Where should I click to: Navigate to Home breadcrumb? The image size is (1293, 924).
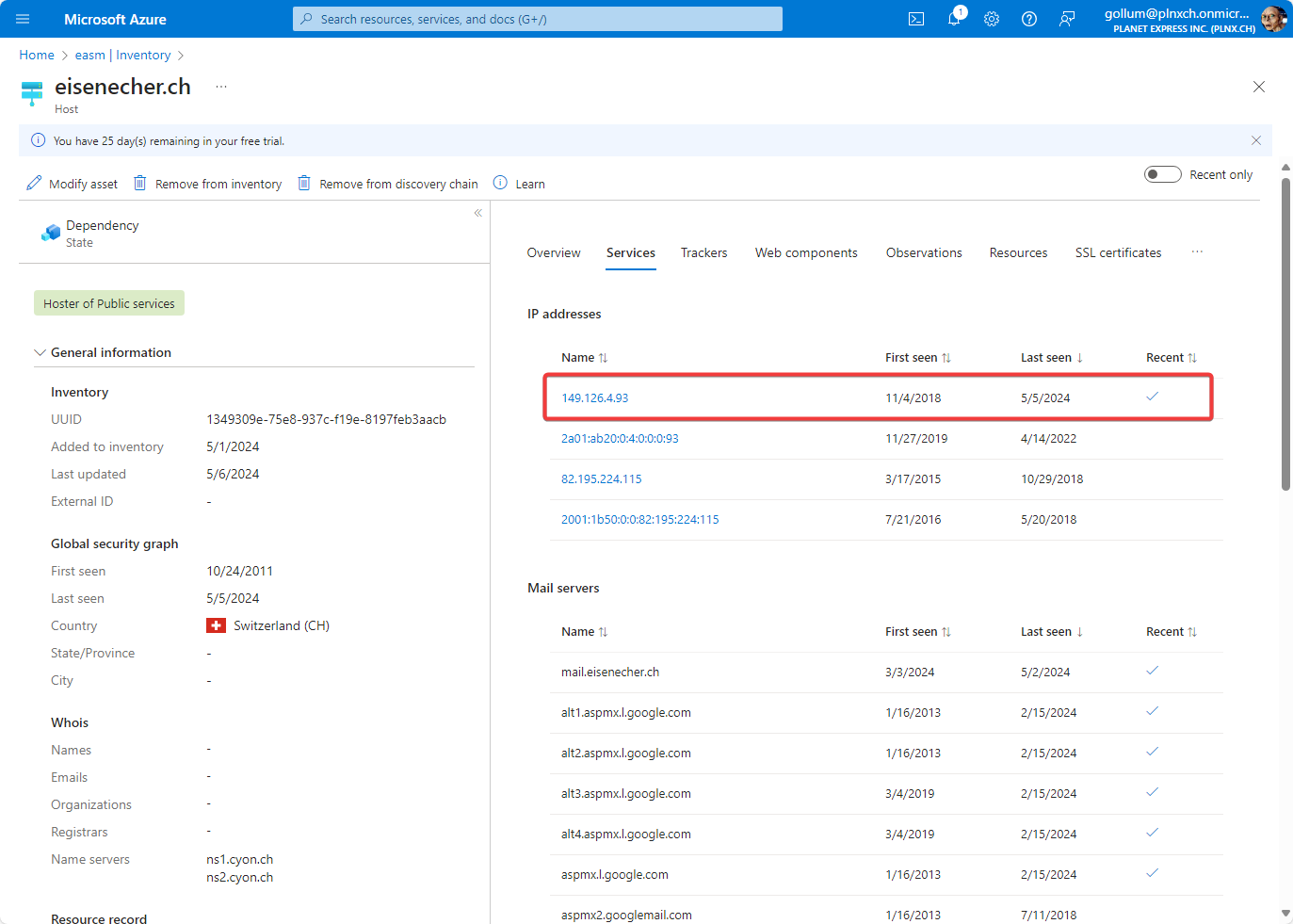point(37,56)
